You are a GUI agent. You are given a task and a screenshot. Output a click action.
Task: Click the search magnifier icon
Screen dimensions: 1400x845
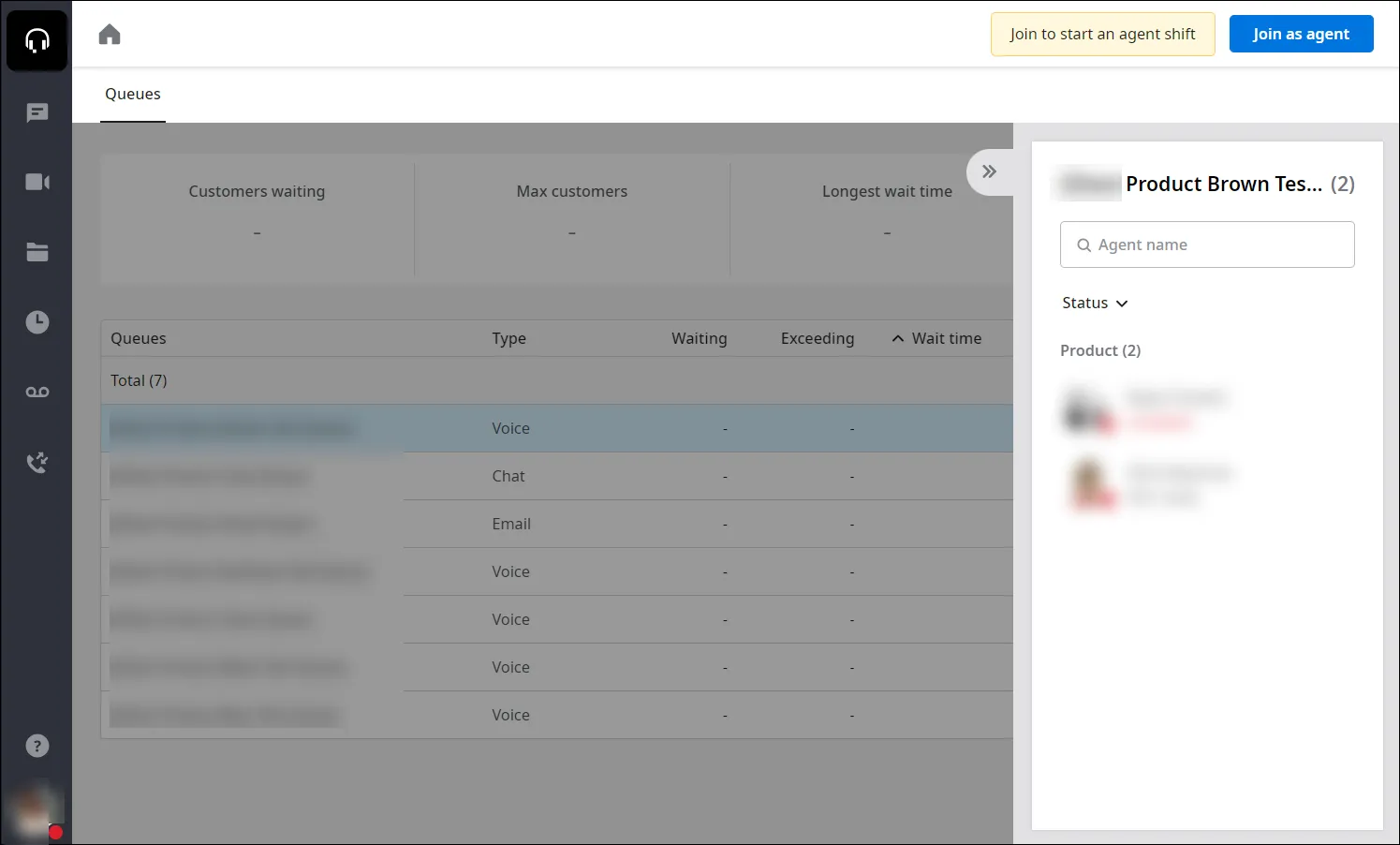(1083, 245)
